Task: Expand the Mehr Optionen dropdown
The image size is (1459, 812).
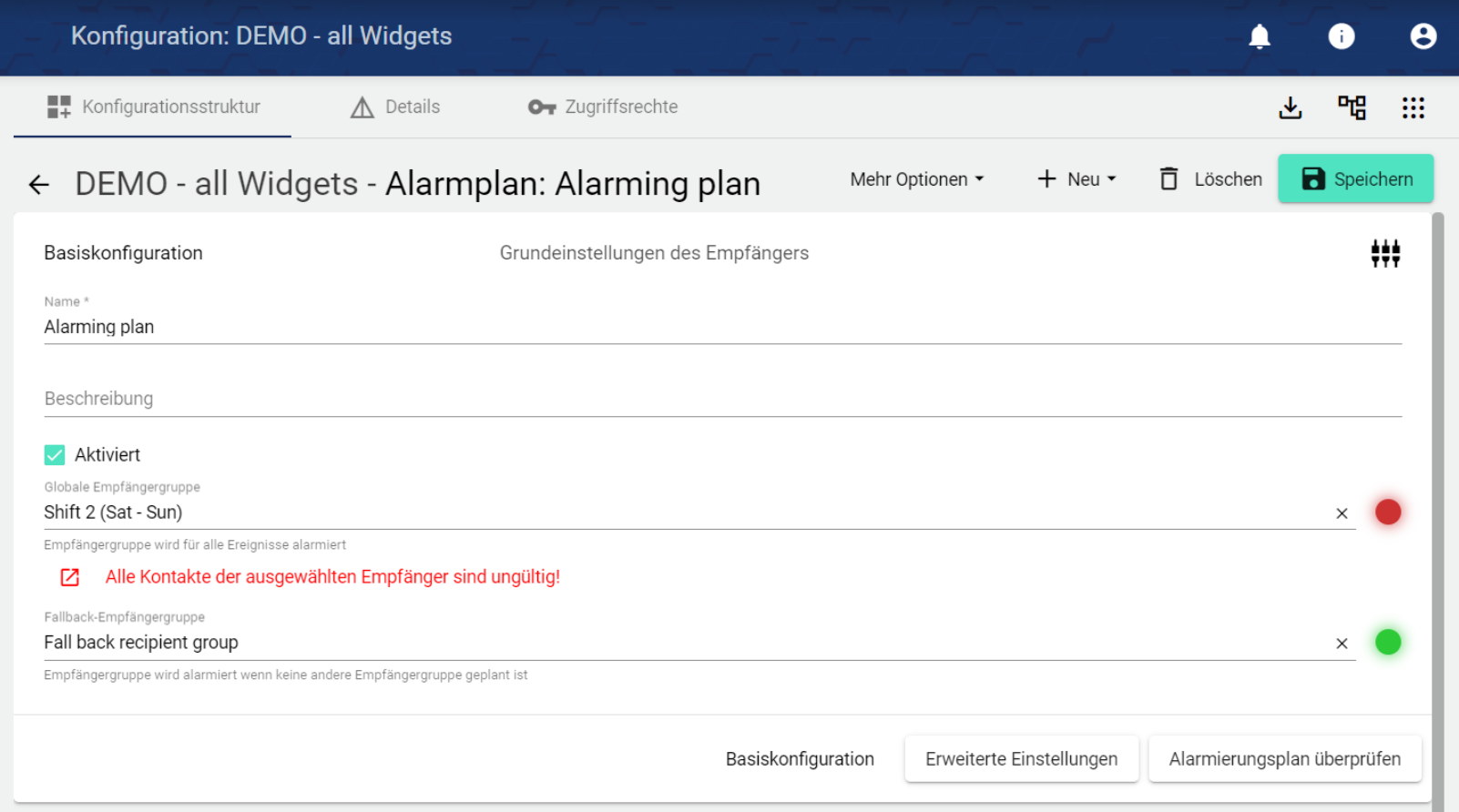Action: coord(916,179)
